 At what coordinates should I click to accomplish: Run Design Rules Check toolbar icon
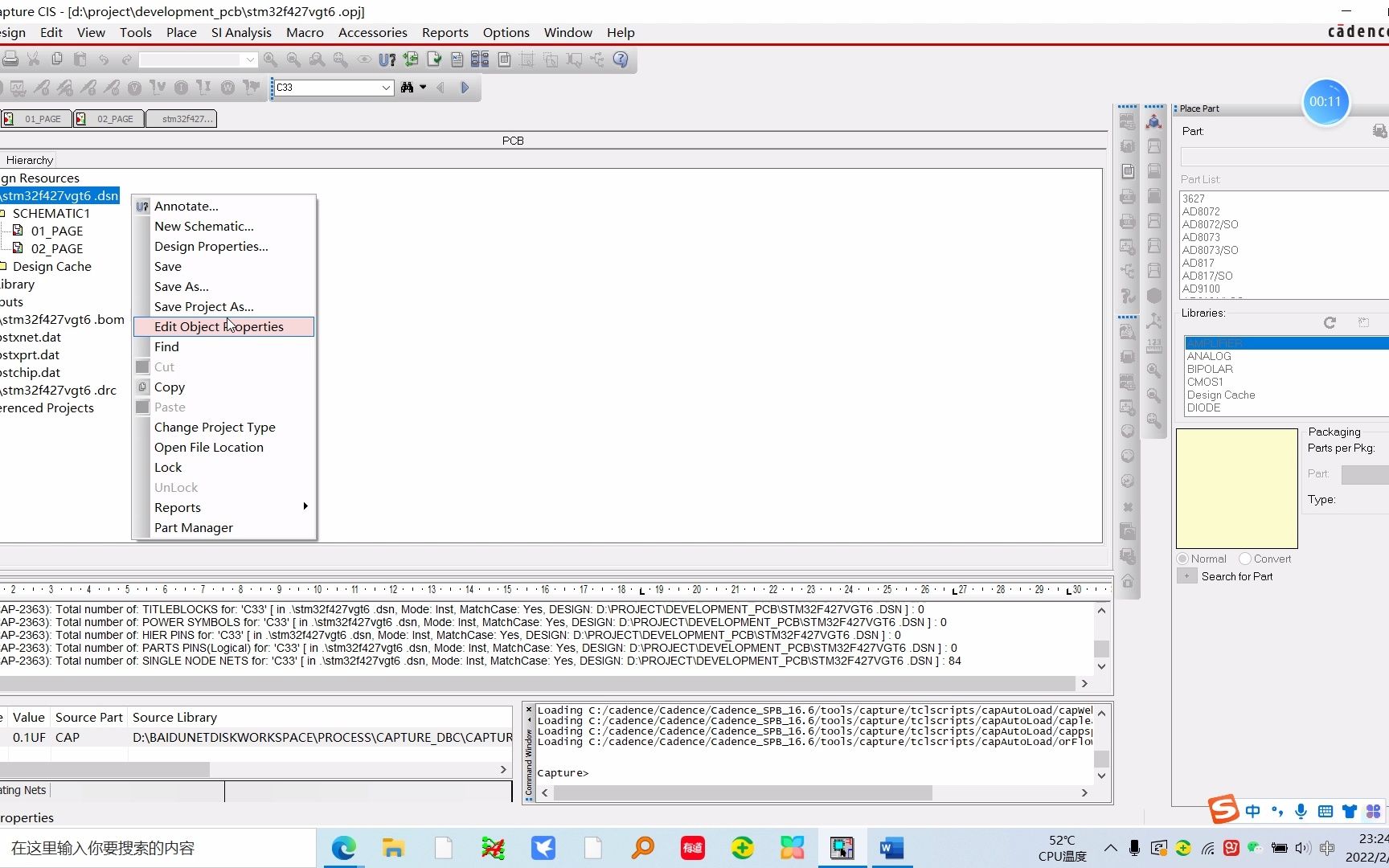click(x=434, y=59)
